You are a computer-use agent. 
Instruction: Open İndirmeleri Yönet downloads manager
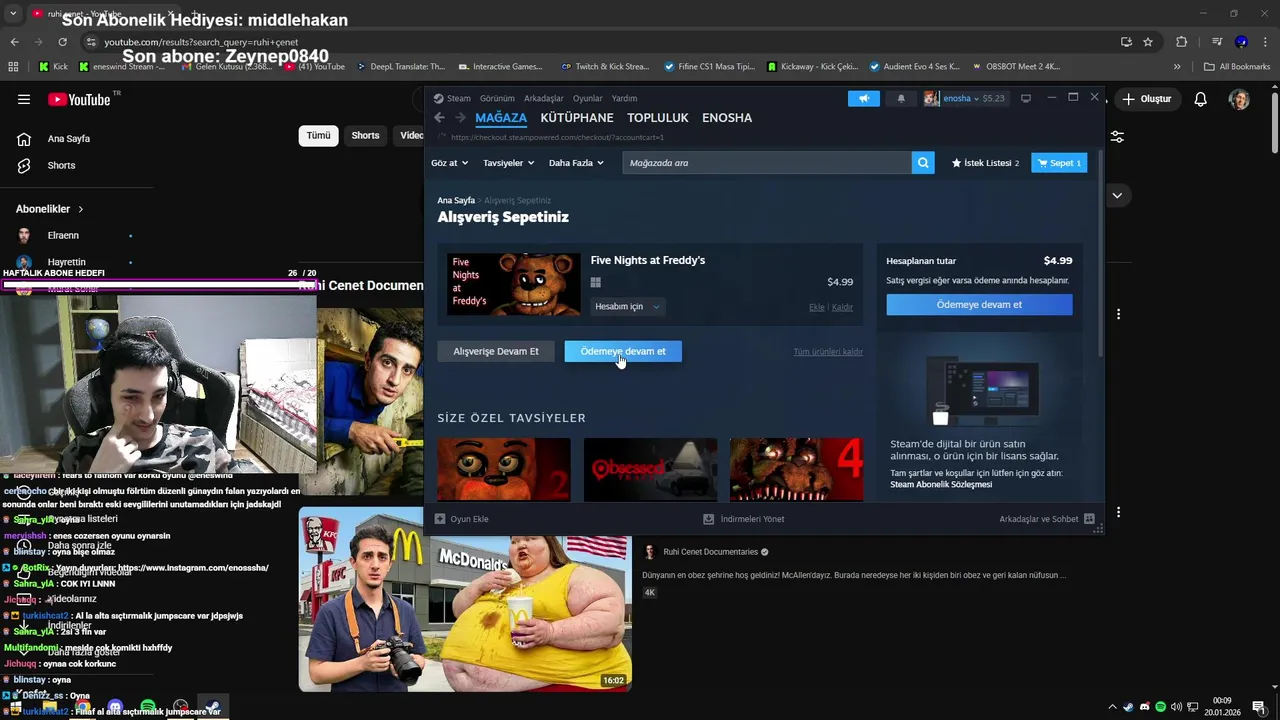pos(744,519)
